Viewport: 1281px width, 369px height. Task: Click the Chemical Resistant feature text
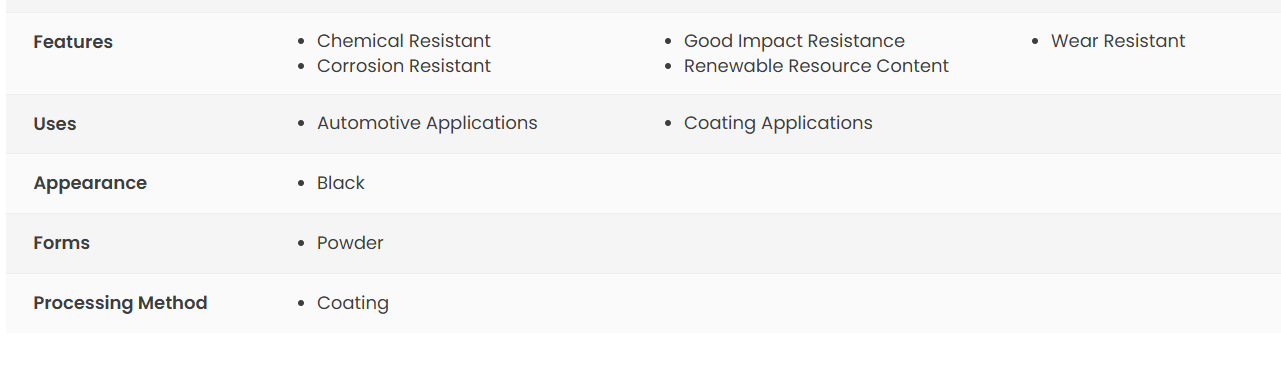point(404,41)
